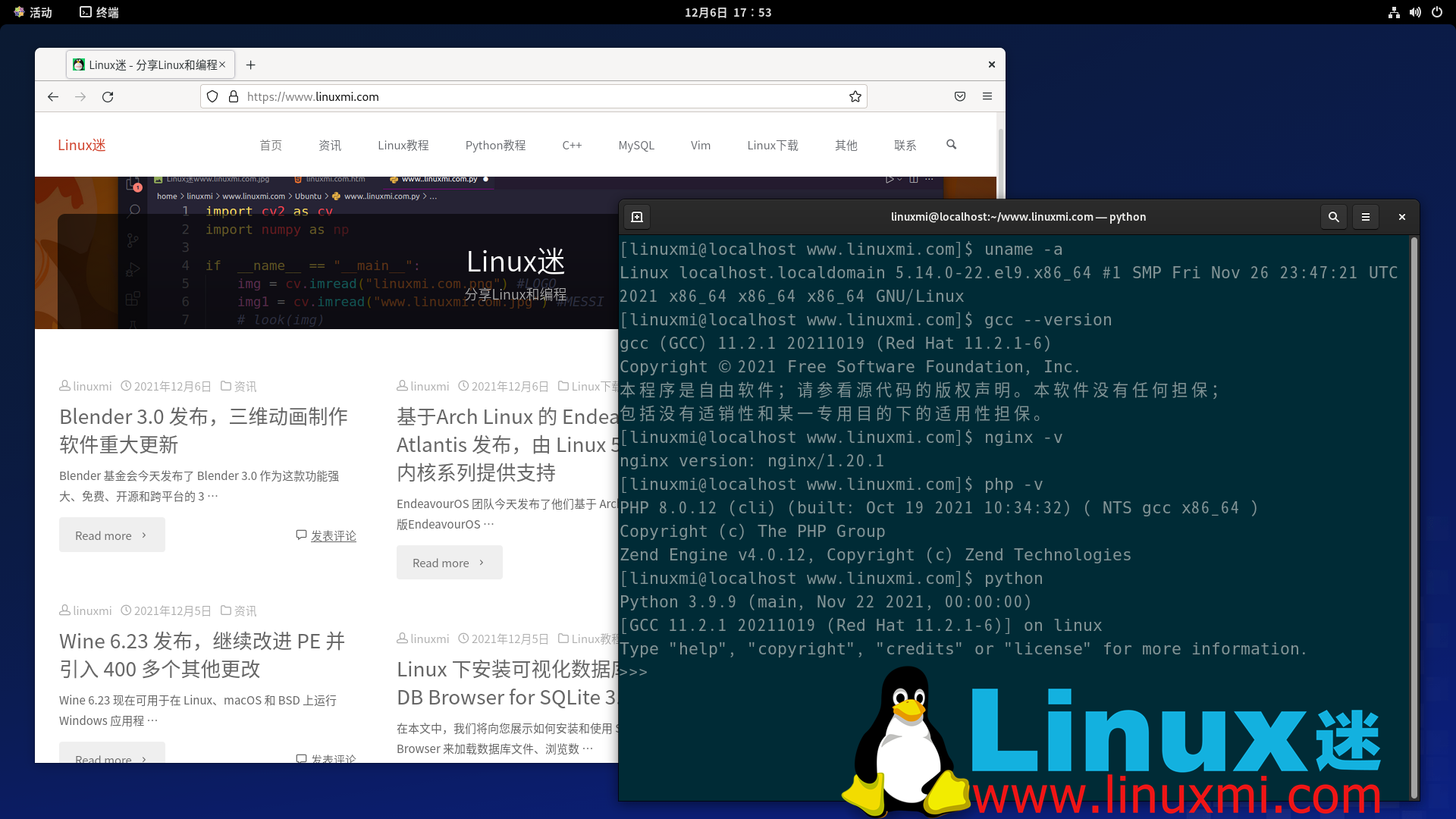Open the 其他 navigation item
1456x819 pixels.
tap(846, 145)
